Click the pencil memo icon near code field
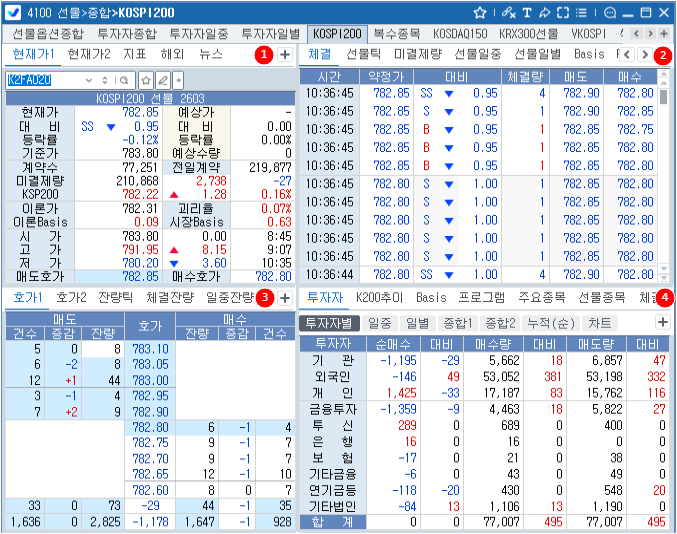The image size is (677, 534). click(x=162, y=78)
